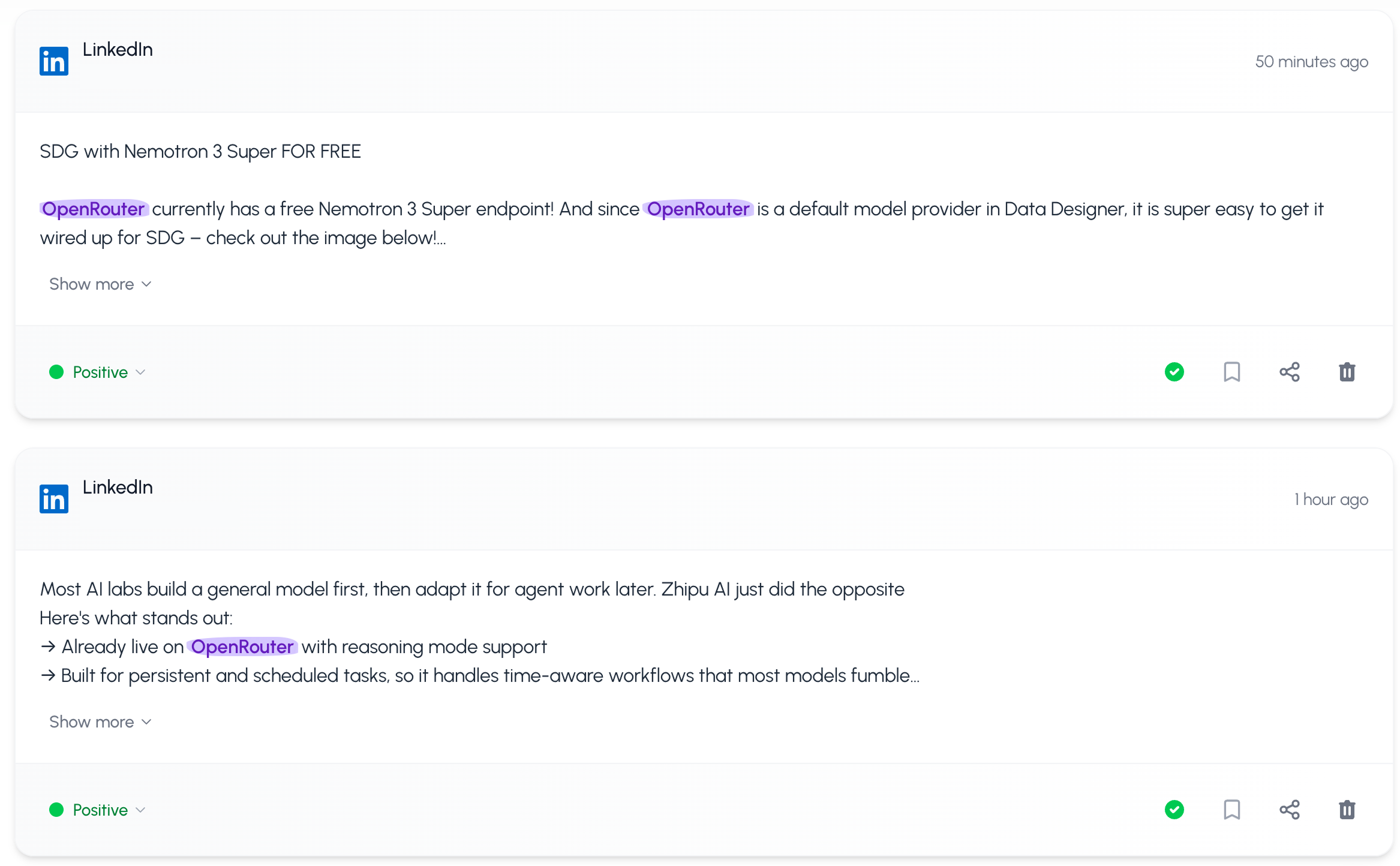Share the Zhipu AI mention
The height and width of the screenshot is (866, 1400).
(x=1289, y=810)
